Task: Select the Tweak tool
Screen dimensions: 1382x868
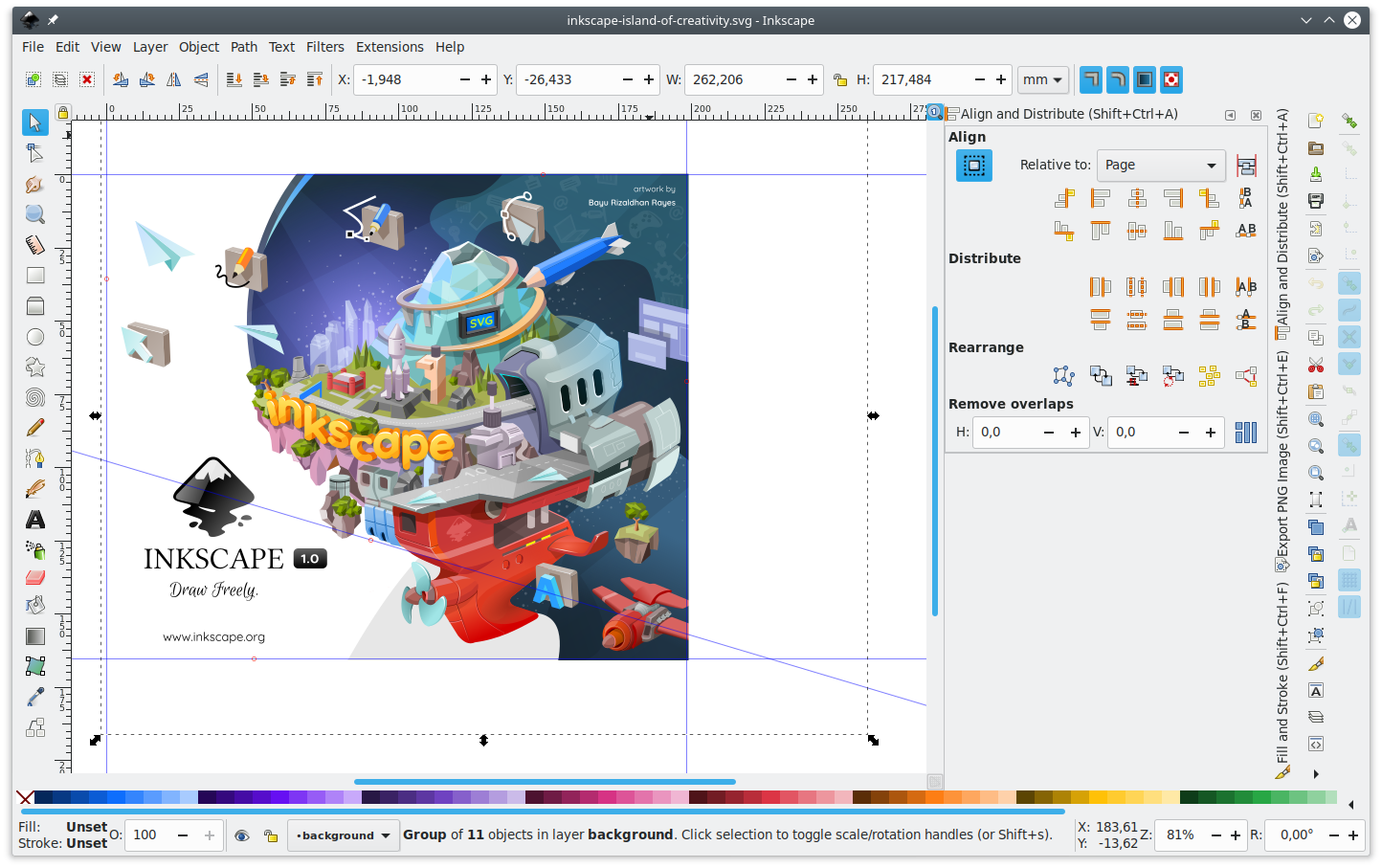Action: click(x=34, y=185)
